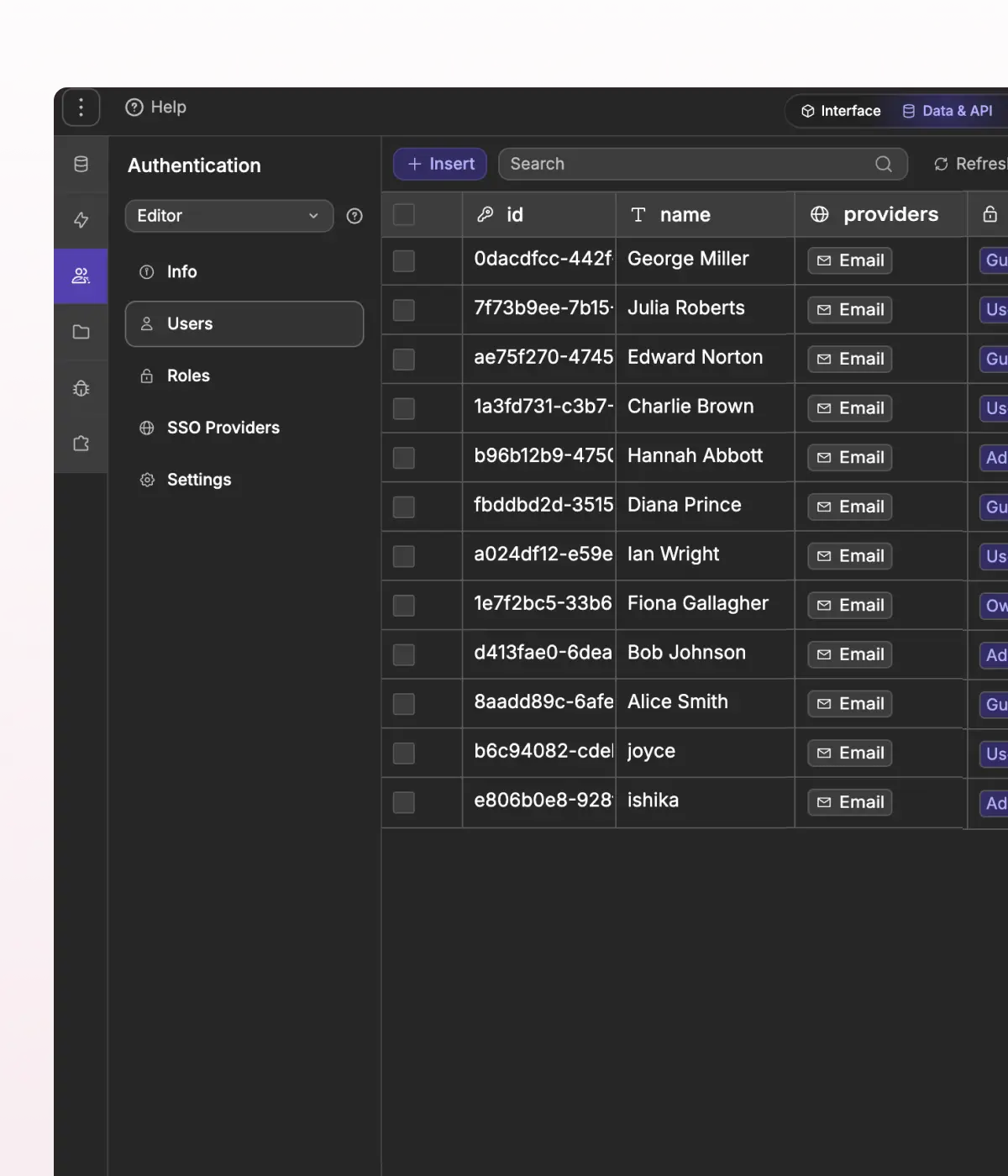Check the Diana Prince row checkbox
The height and width of the screenshot is (1176, 1008).
tap(404, 507)
